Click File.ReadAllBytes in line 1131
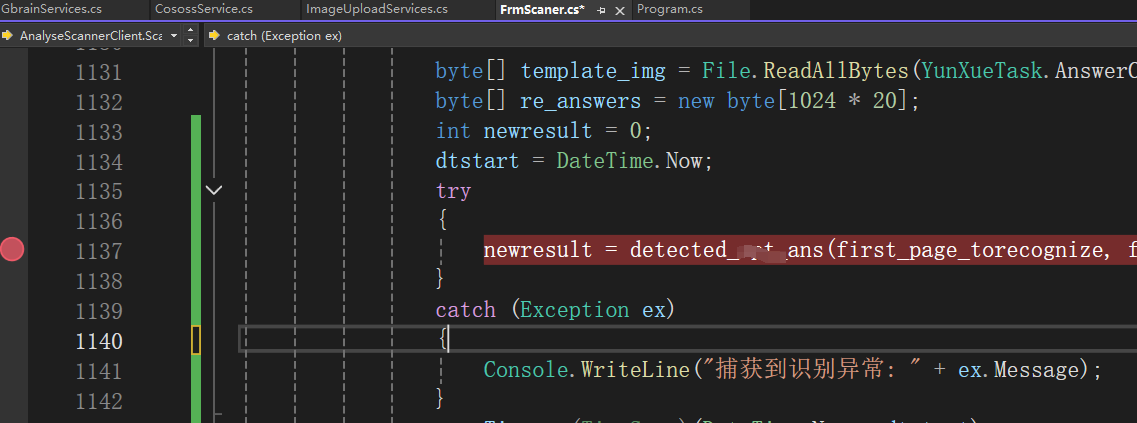This screenshot has height=423, width=1137. (x=806, y=71)
